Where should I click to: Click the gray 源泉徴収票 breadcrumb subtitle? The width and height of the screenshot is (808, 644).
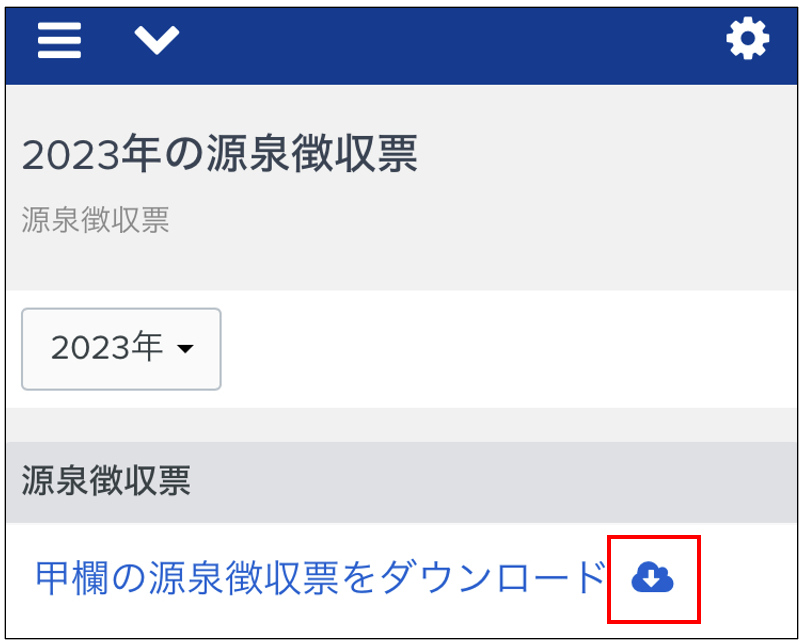tap(95, 220)
